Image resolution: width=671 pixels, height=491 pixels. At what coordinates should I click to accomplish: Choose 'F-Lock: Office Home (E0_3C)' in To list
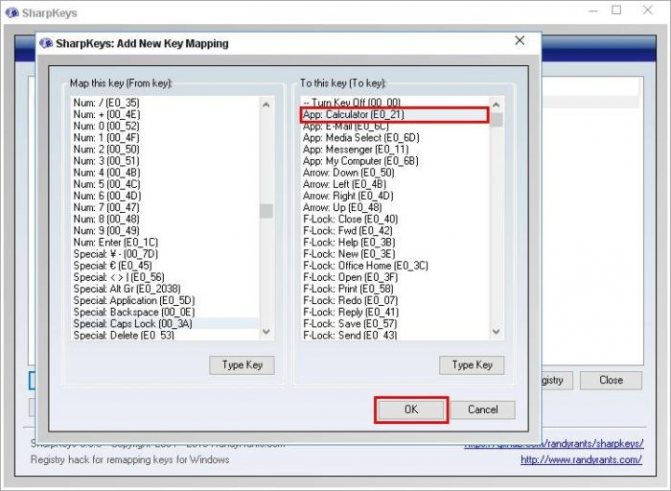[395, 265]
